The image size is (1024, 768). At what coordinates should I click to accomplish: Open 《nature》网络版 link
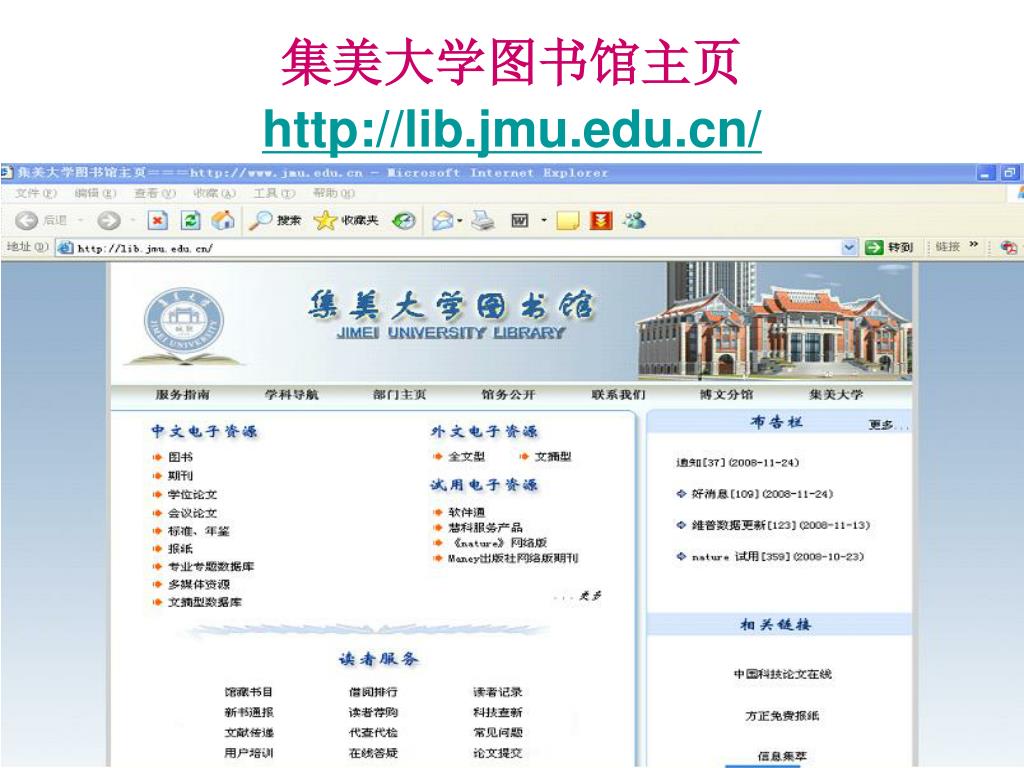[x=500, y=543]
